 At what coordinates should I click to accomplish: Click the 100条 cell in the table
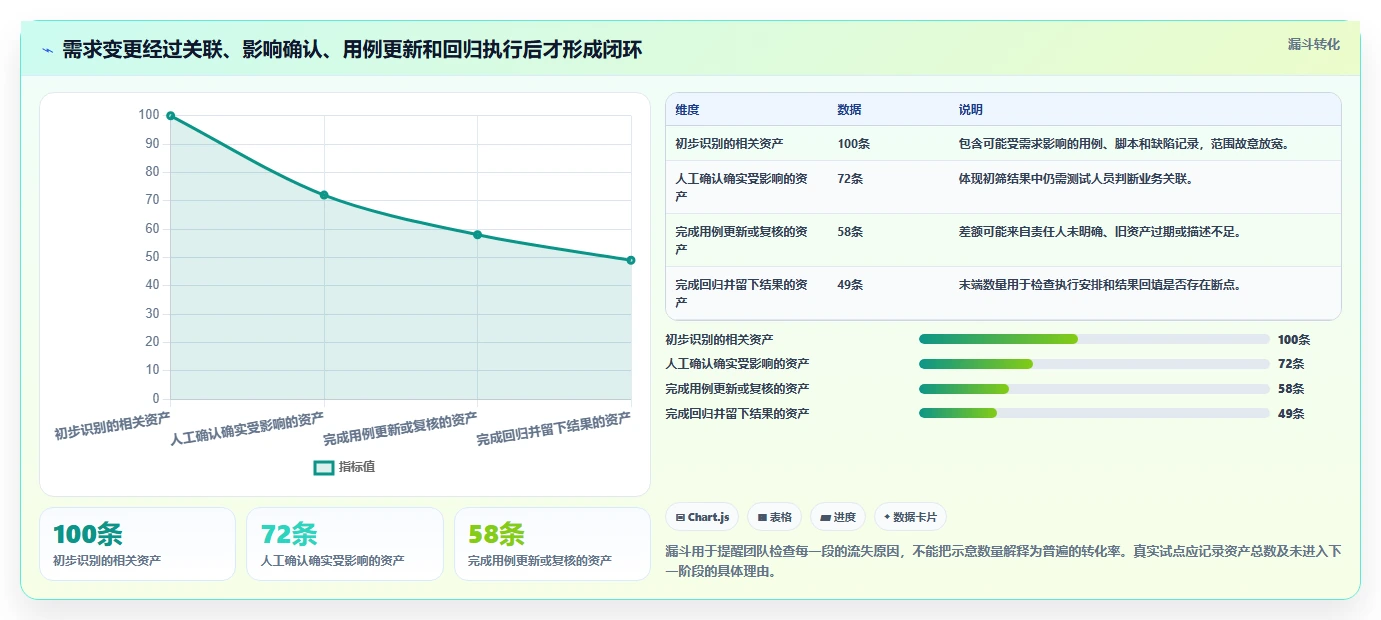point(853,144)
